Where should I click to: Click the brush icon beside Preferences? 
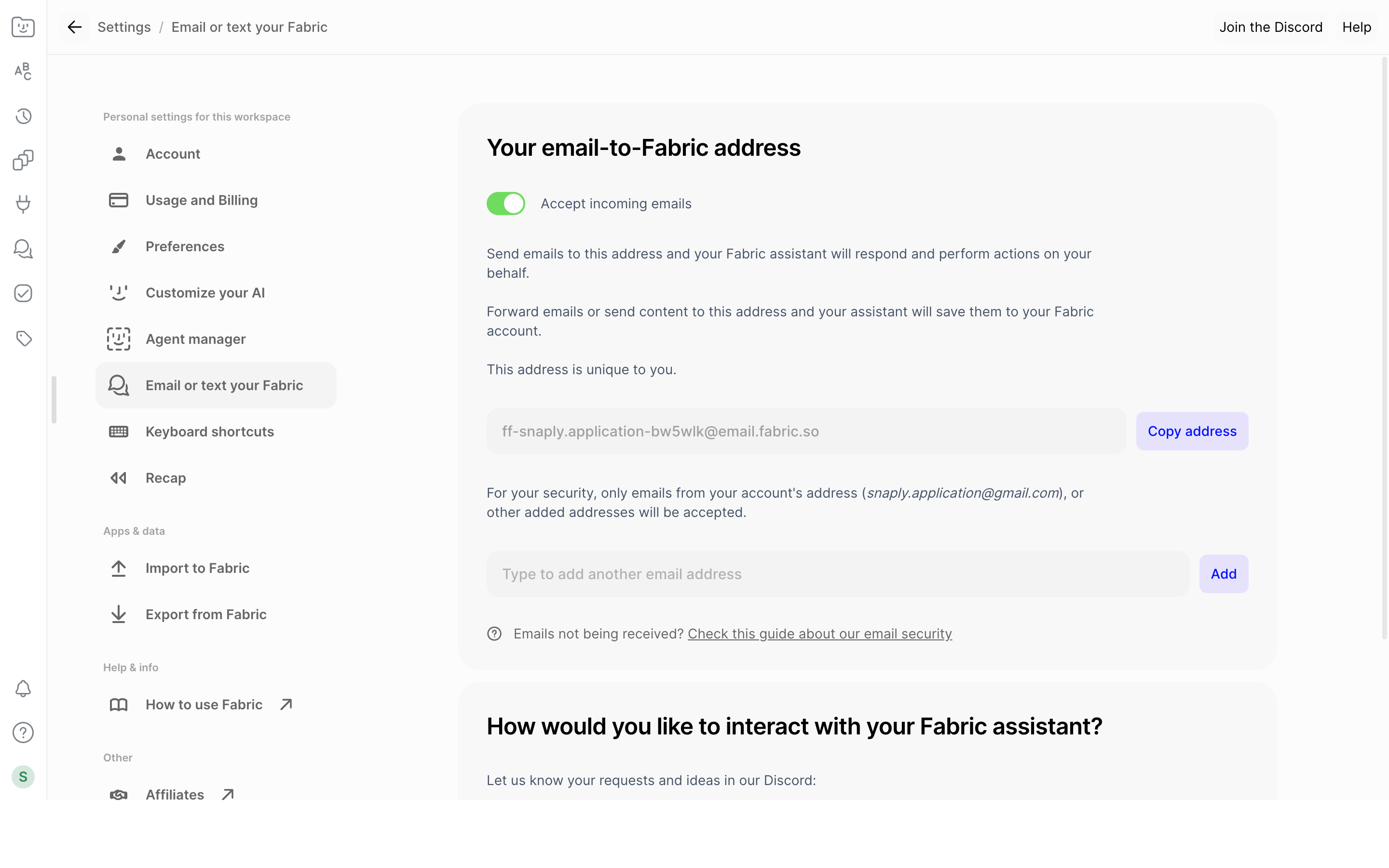(x=119, y=246)
